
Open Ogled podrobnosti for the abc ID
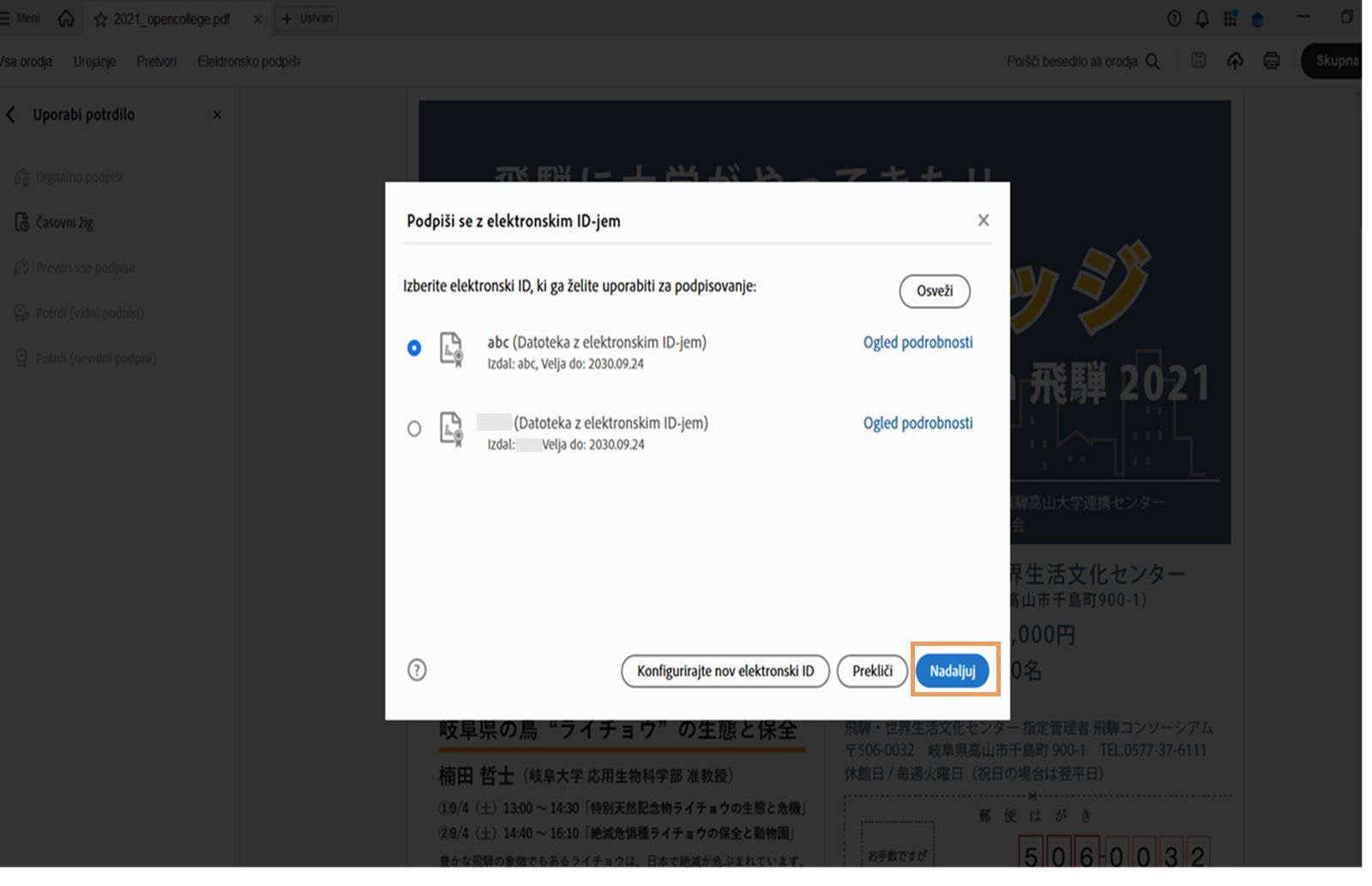point(918,342)
